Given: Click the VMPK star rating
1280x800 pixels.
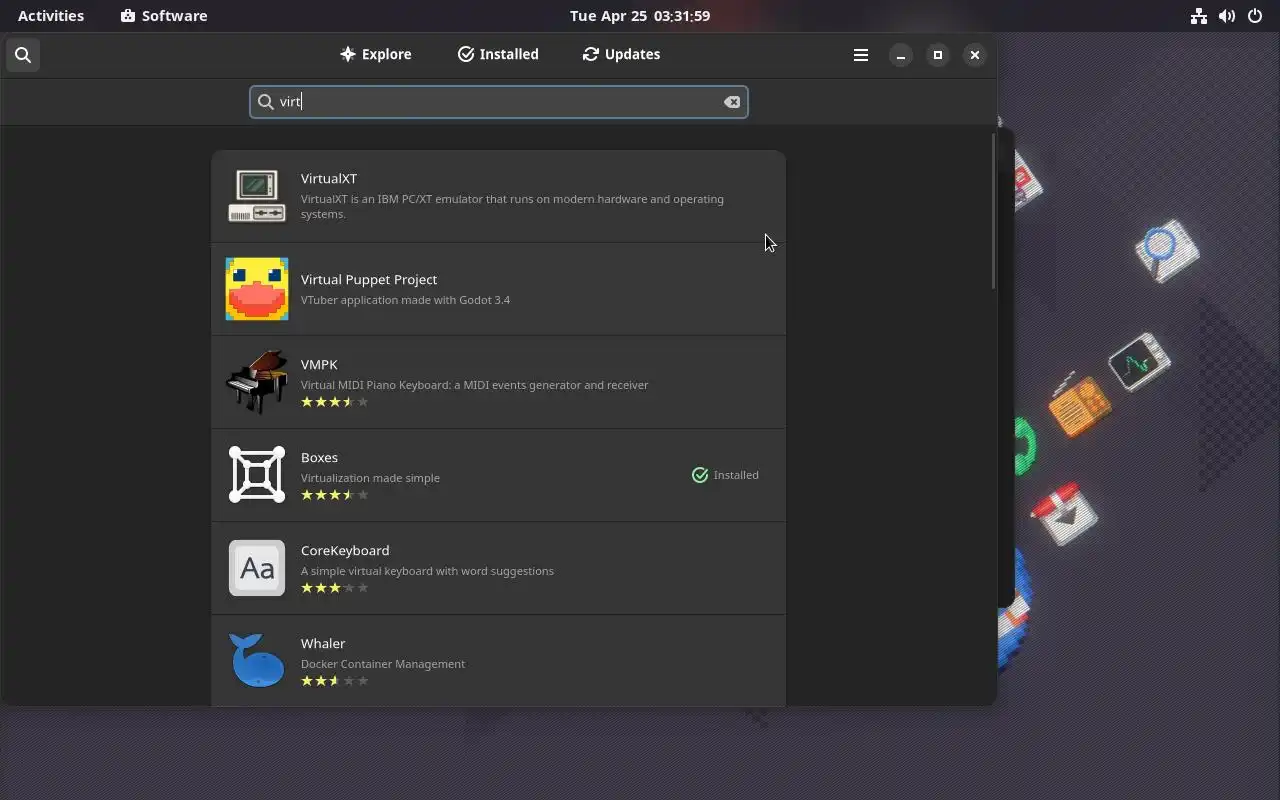Looking at the screenshot, I should point(335,402).
